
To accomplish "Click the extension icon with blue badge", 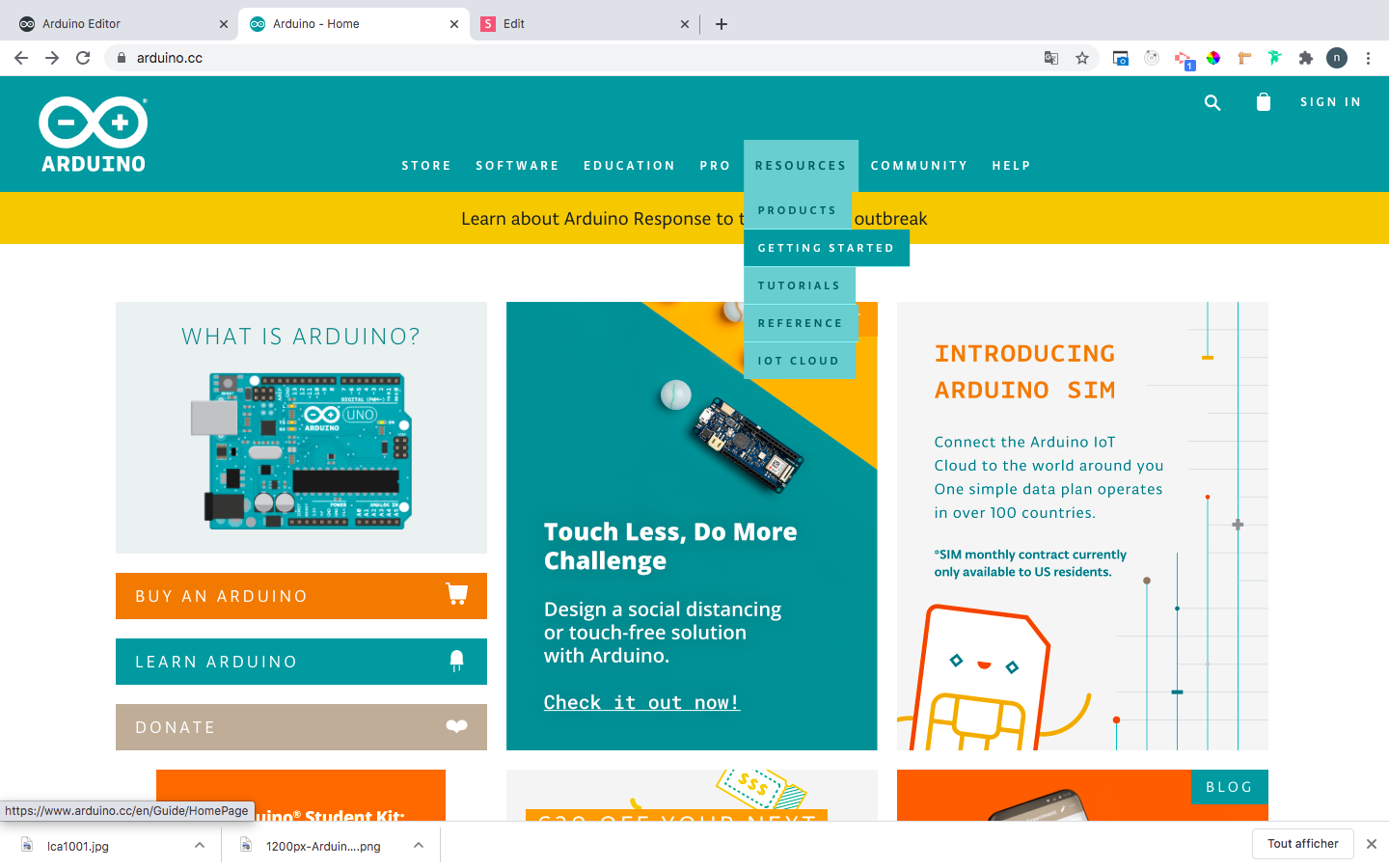I will [1184, 60].
